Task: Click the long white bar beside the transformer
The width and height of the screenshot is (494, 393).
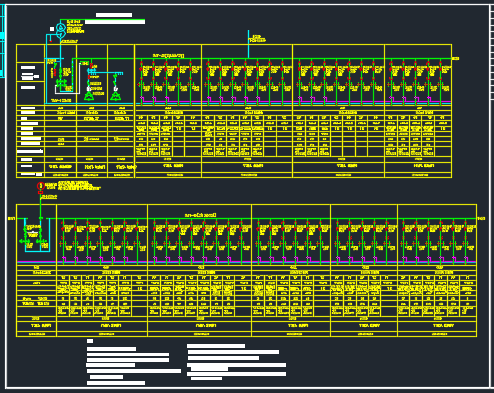Action: [115, 22]
